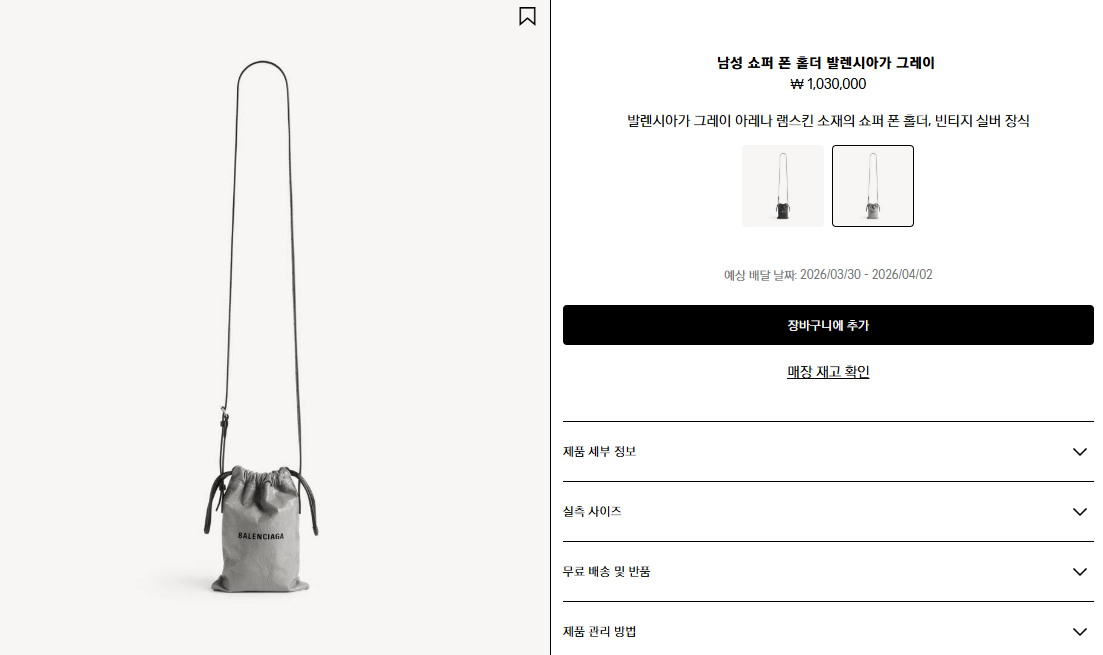The height and width of the screenshot is (655, 1103).
Task: Save product with the bookmark icon
Action: [x=527, y=16]
